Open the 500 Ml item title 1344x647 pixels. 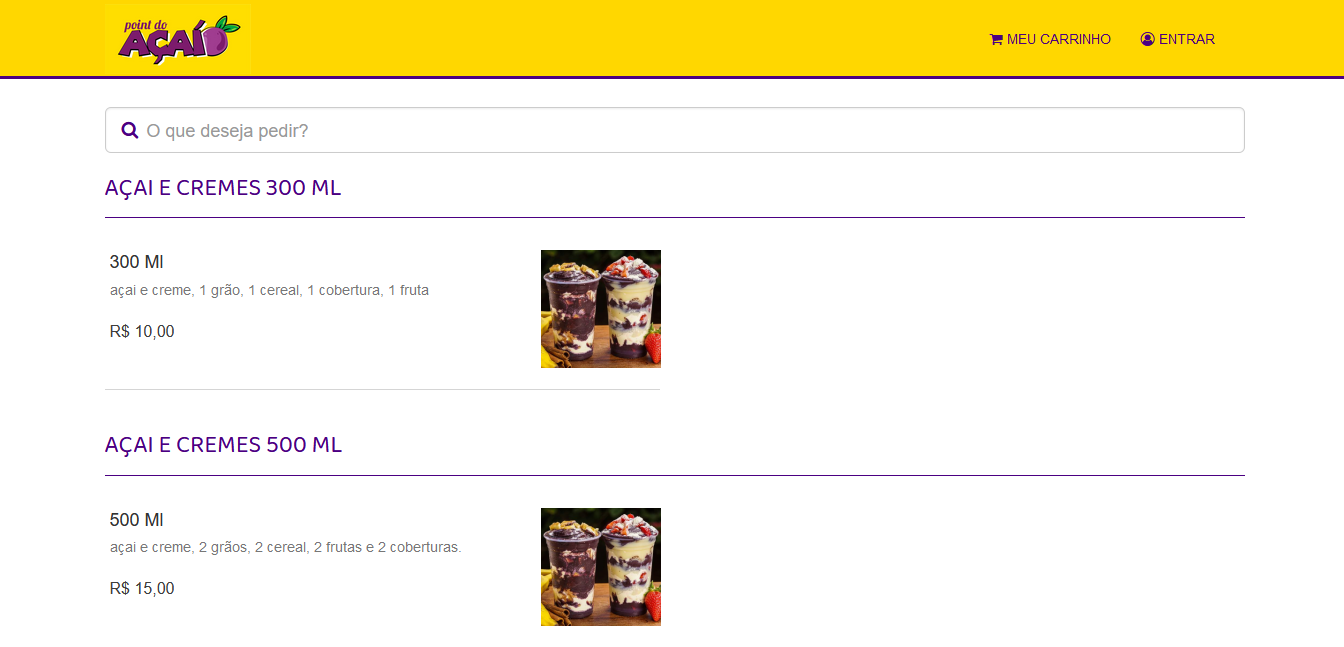137,520
